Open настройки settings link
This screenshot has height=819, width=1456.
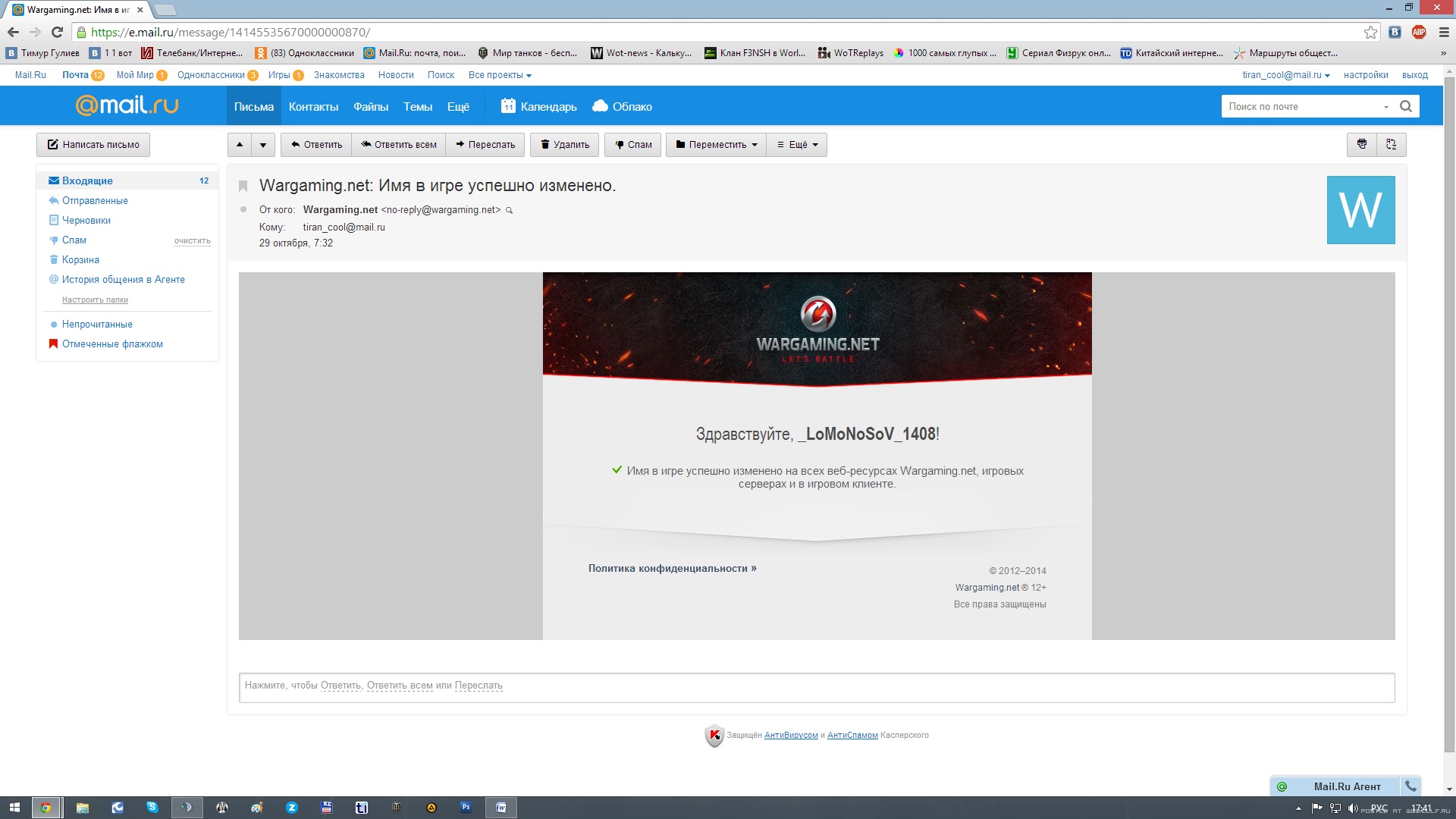pyautogui.click(x=1366, y=75)
